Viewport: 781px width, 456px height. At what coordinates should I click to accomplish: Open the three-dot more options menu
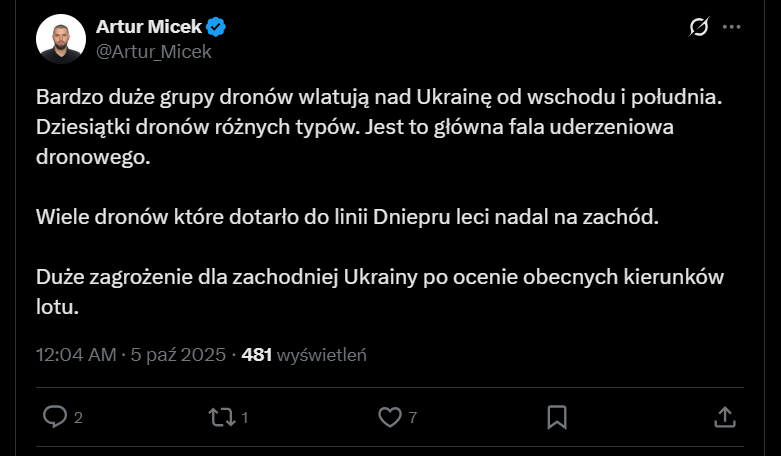733,29
